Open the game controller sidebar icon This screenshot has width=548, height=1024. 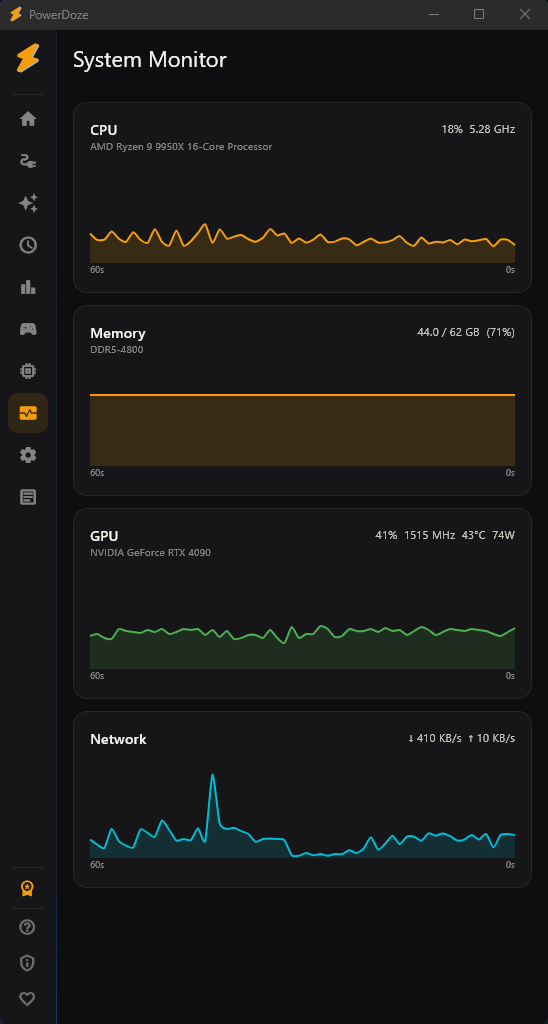28,328
